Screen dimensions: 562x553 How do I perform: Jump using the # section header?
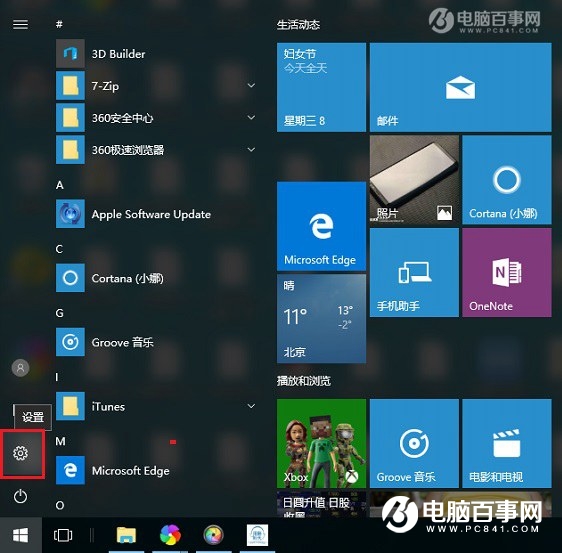click(x=59, y=24)
